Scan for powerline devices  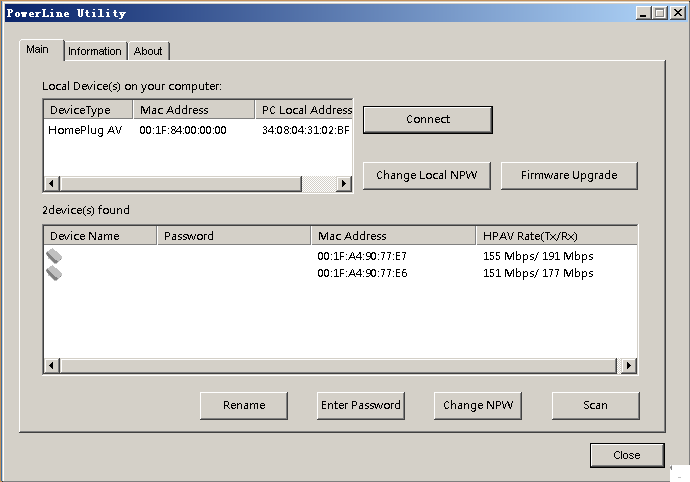pyautogui.click(x=595, y=405)
